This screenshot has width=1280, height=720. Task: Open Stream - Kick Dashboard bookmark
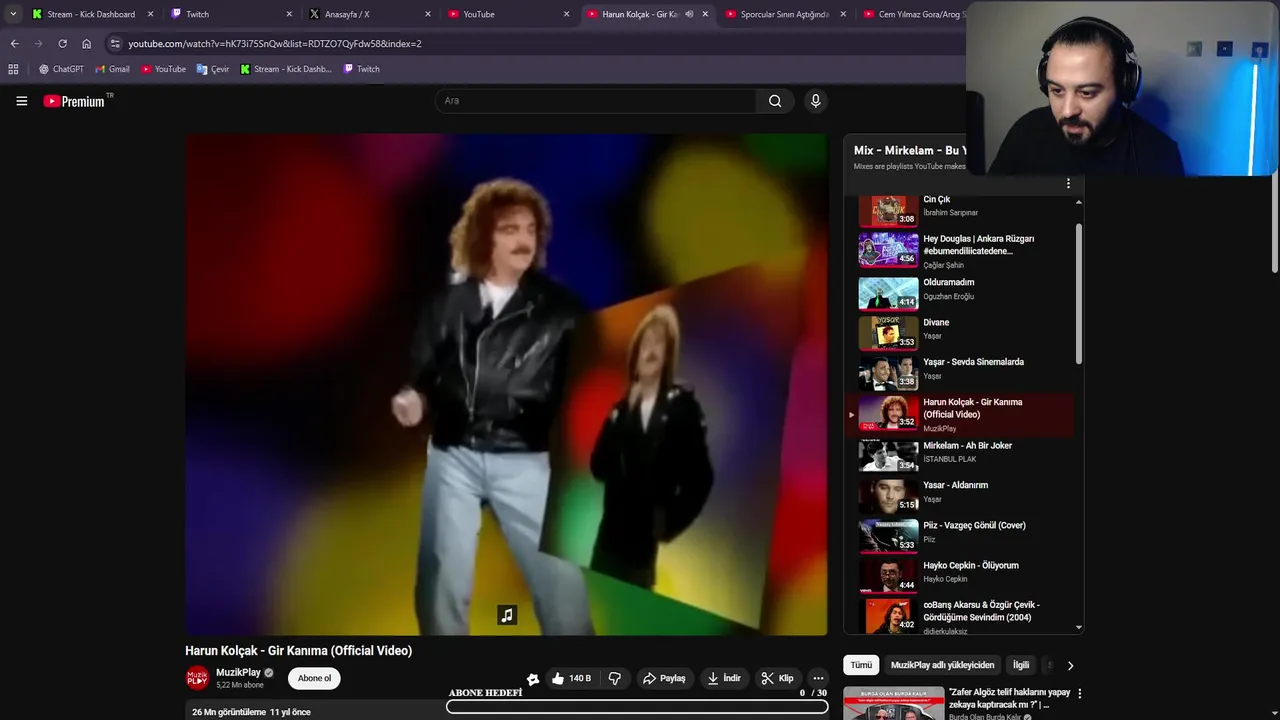tap(286, 69)
